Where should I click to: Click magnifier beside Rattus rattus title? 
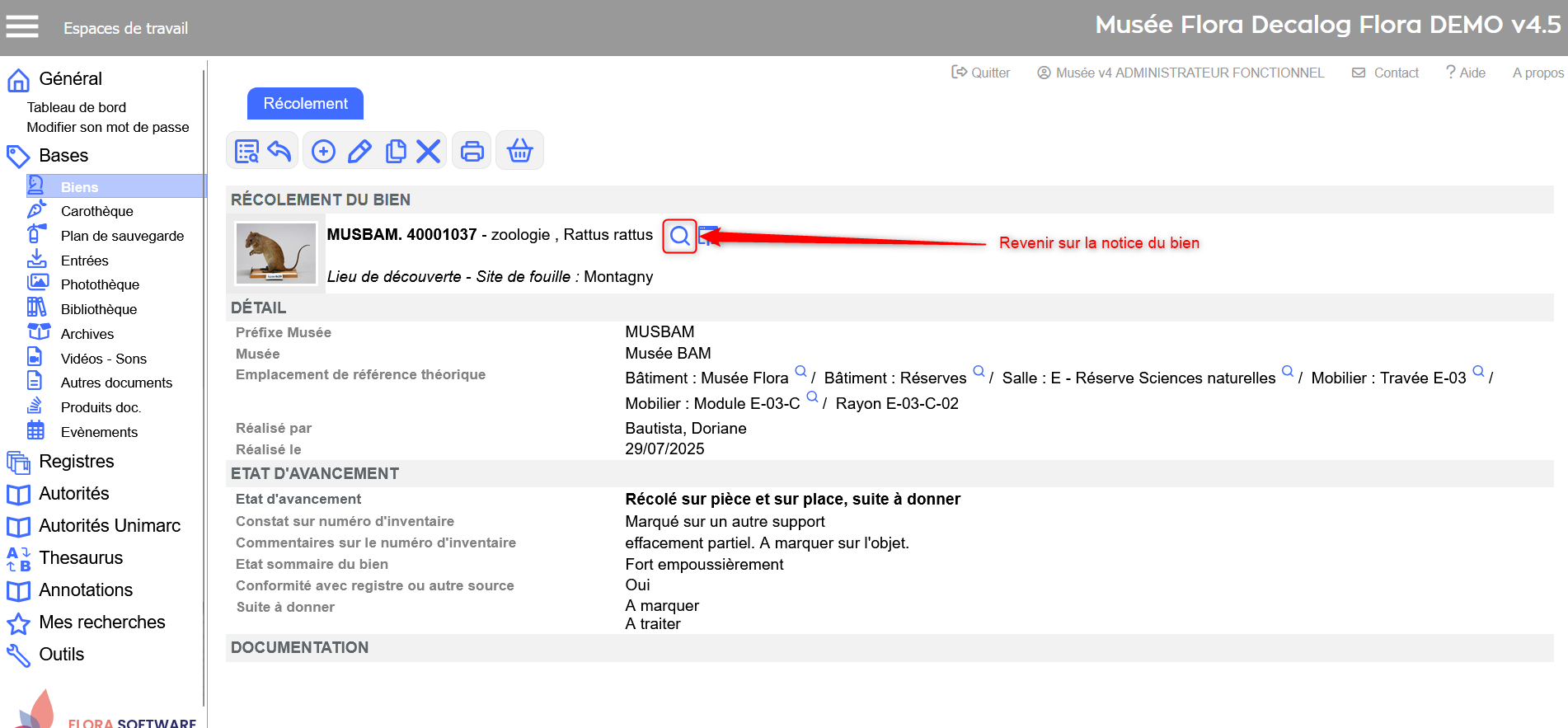679,237
